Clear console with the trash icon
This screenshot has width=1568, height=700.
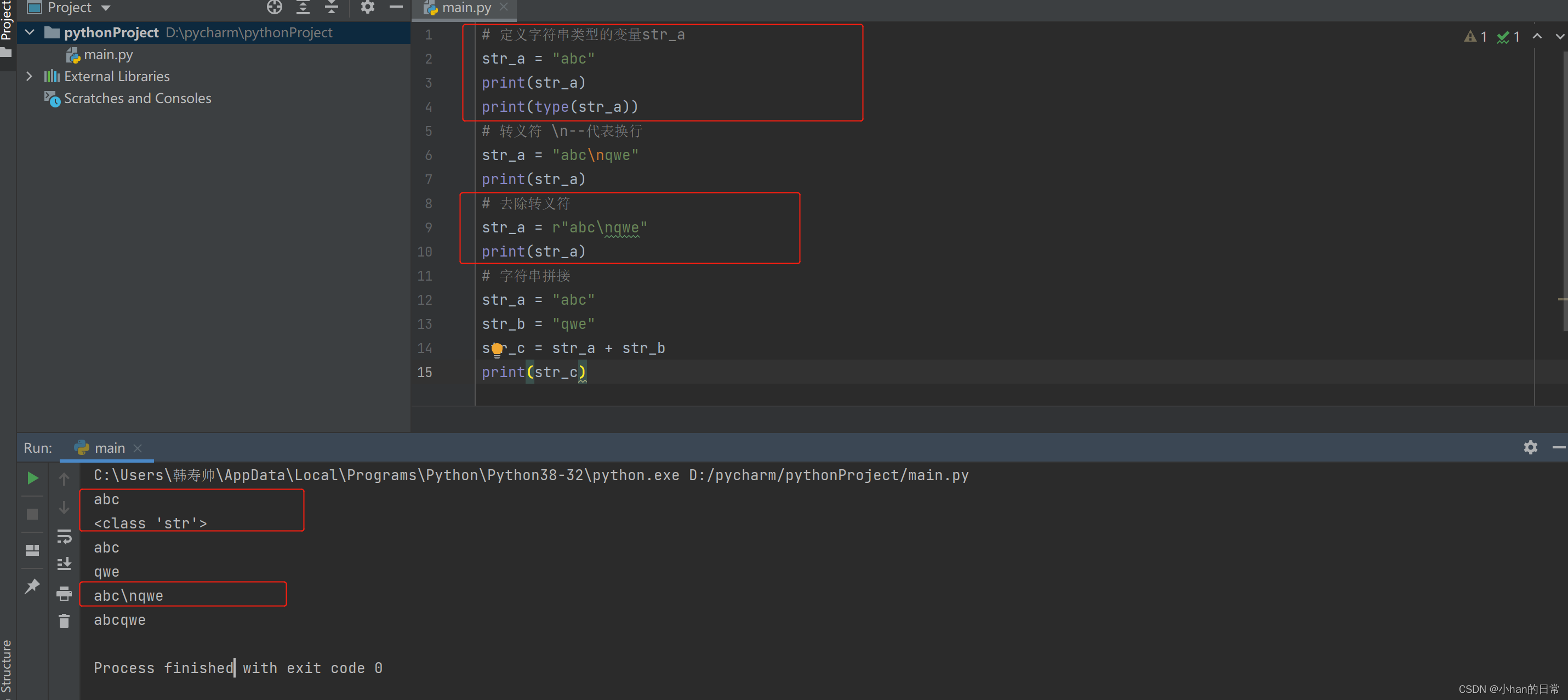64,621
